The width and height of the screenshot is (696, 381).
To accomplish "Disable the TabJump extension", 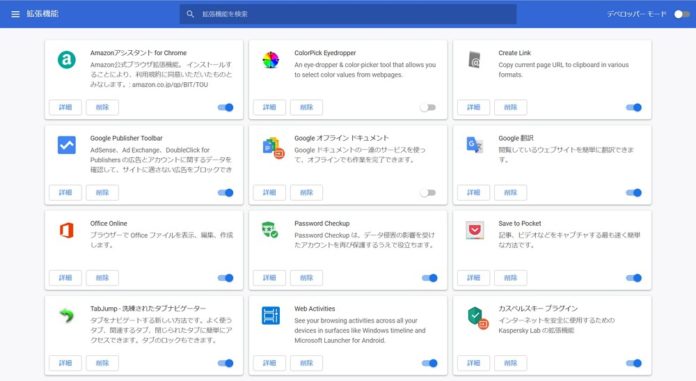I will [x=225, y=363].
